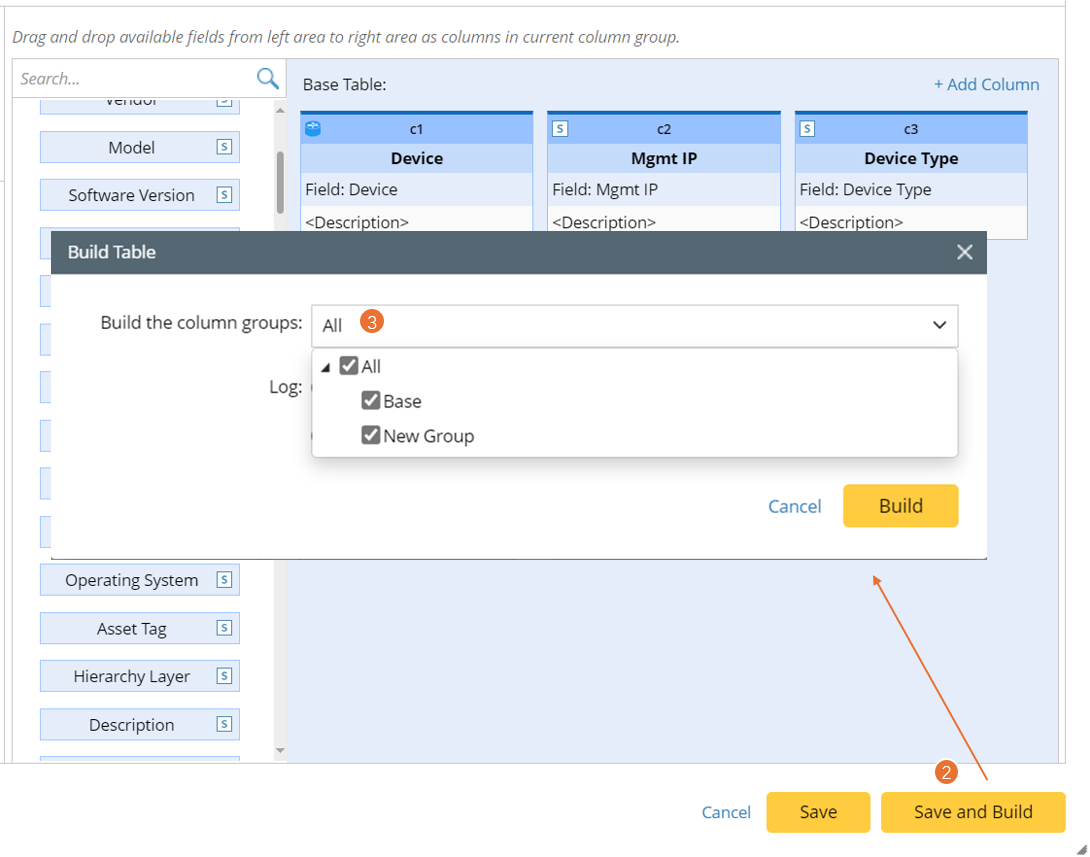
Task: Select the Hierarchy Layer field
Action: point(131,676)
